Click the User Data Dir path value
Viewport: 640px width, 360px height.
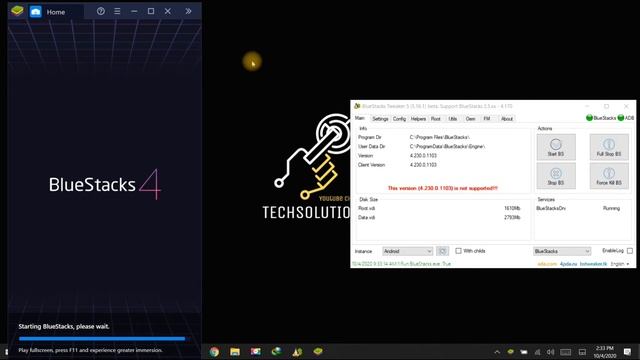(x=447, y=146)
